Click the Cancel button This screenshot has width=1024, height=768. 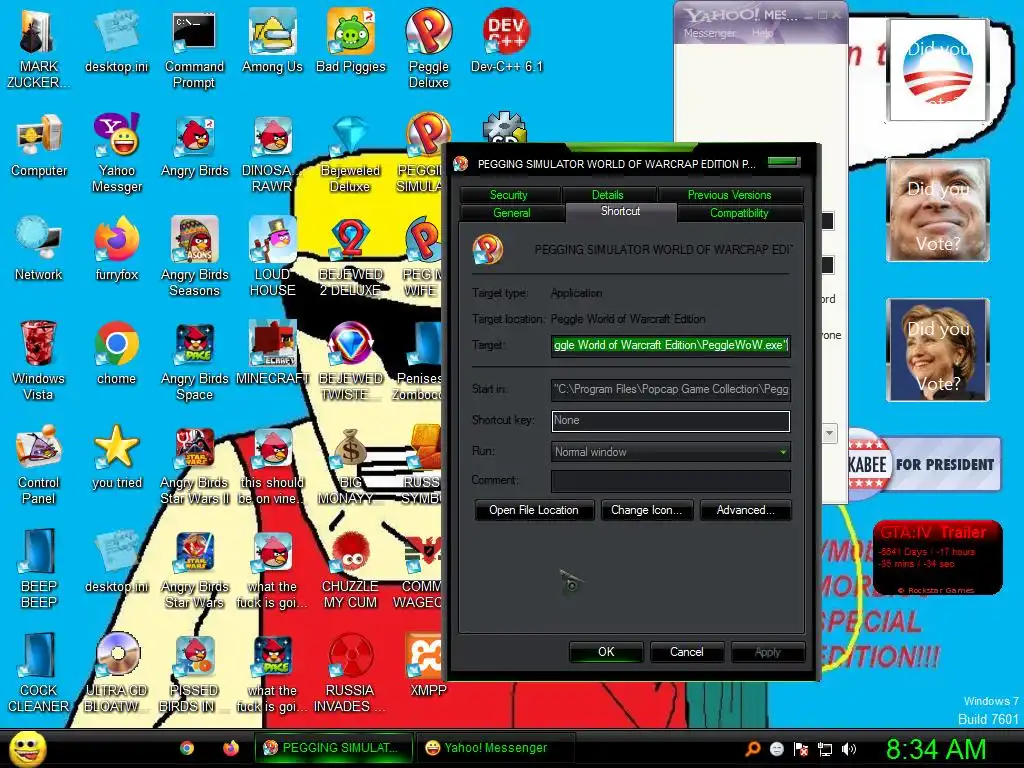tap(686, 652)
